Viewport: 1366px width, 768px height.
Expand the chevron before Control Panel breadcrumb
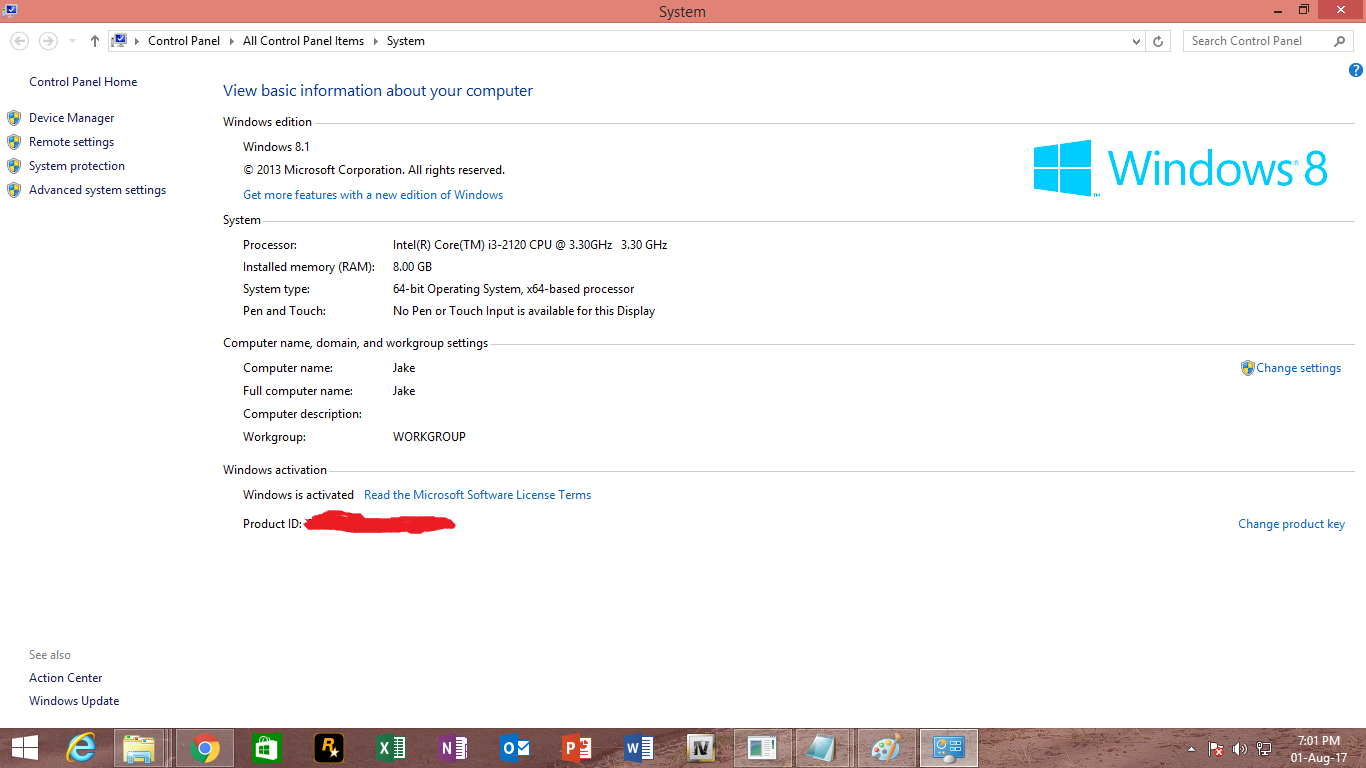(x=138, y=41)
